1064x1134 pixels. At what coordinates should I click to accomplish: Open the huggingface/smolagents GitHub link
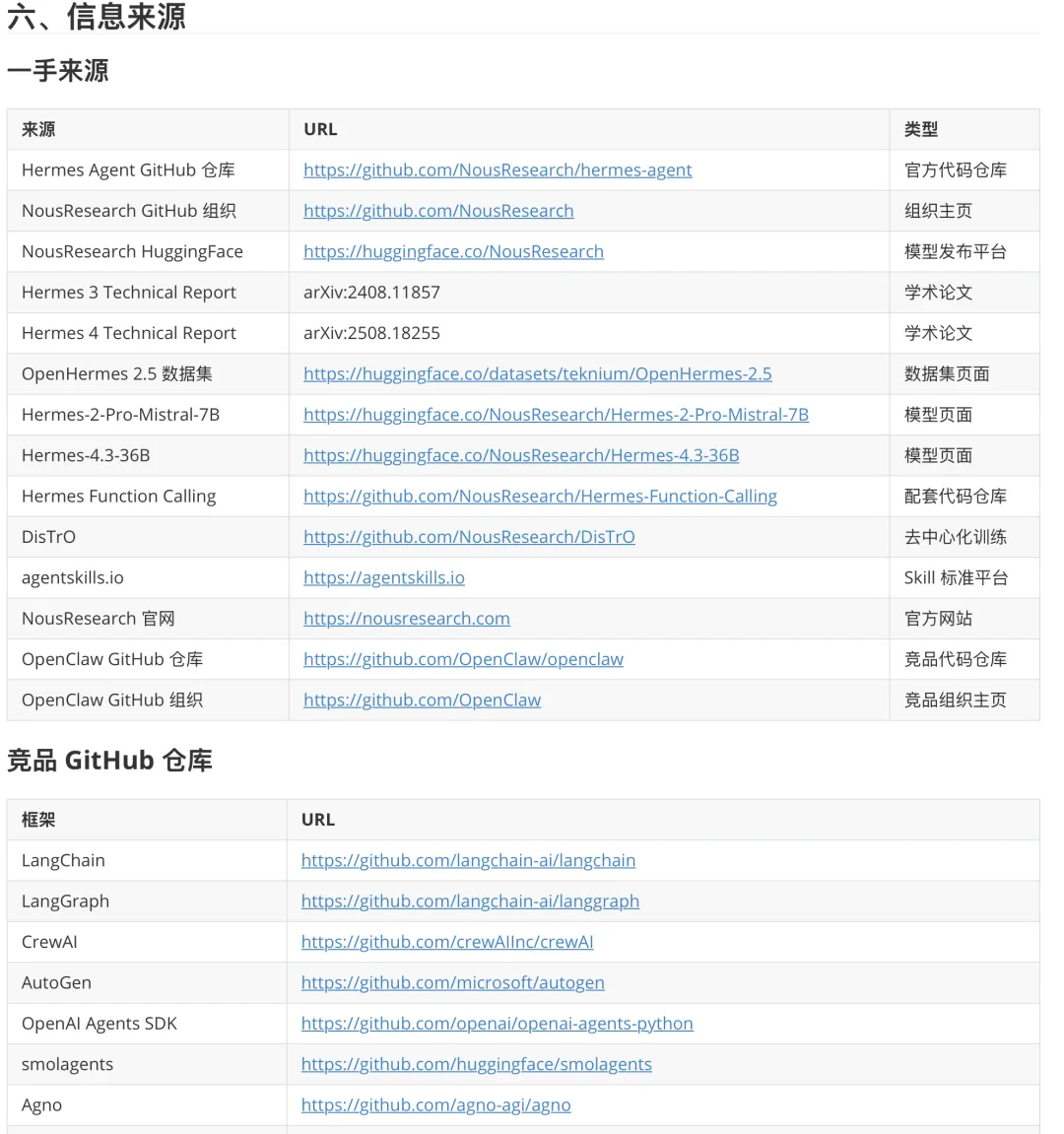[x=476, y=1064]
